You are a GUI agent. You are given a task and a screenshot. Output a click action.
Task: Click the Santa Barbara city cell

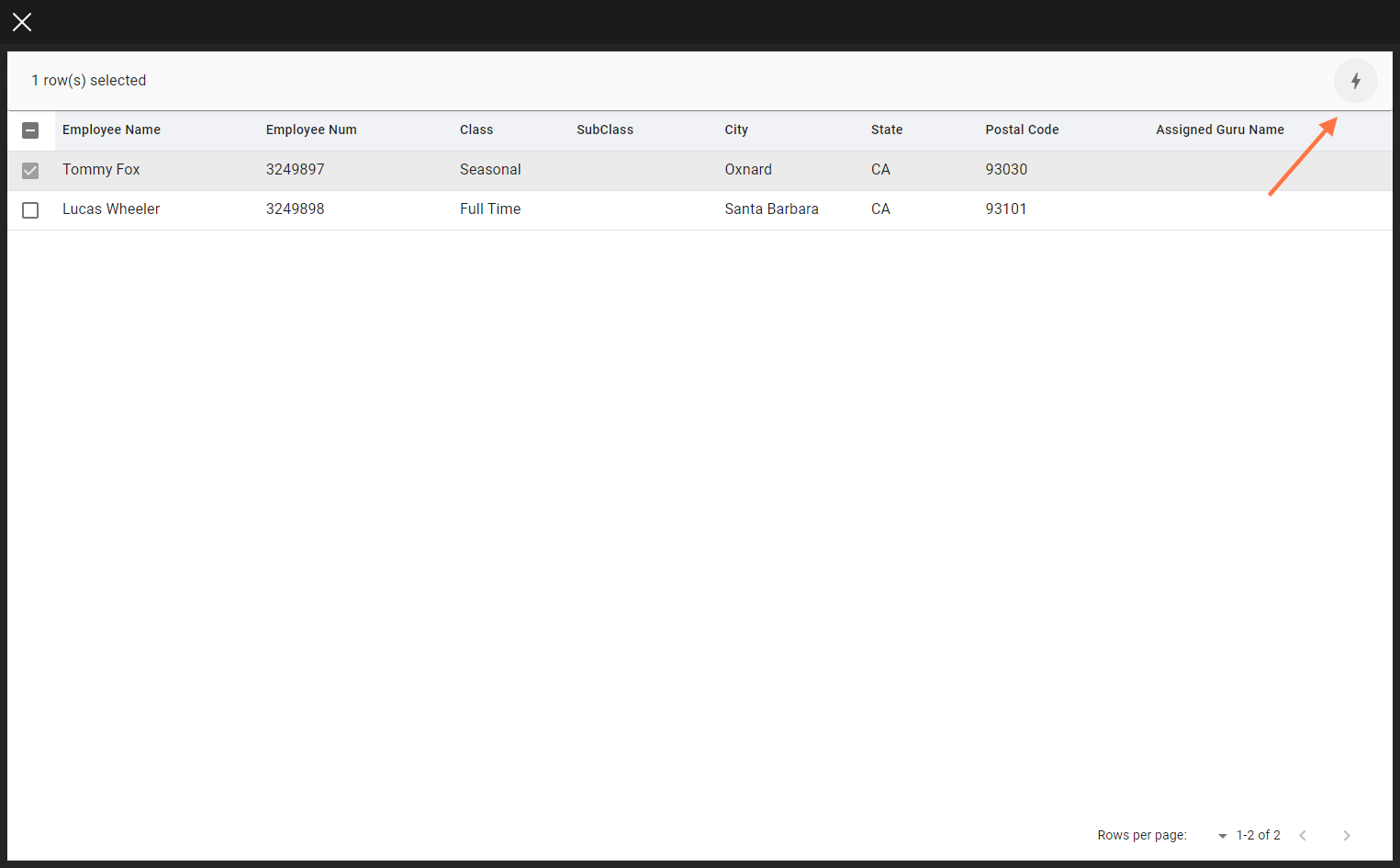(x=771, y=209)
